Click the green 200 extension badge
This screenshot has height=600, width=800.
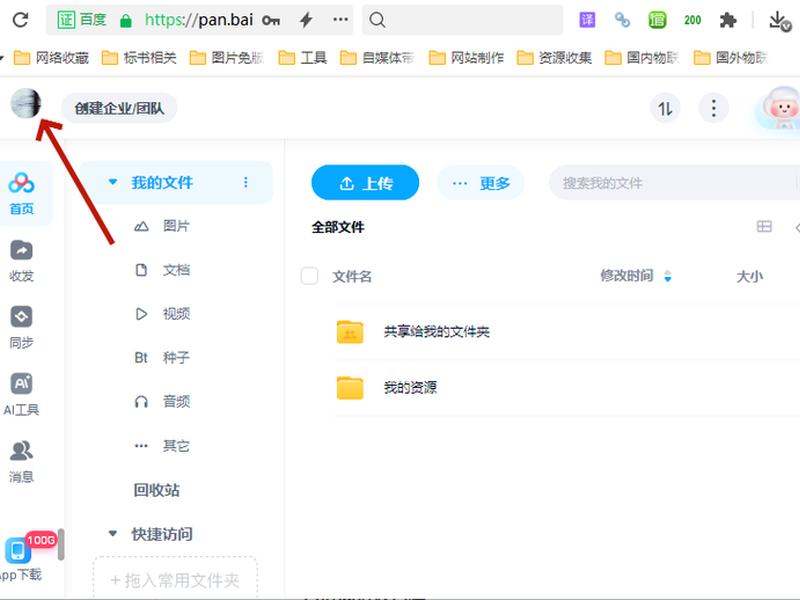(x=692, y=20)
